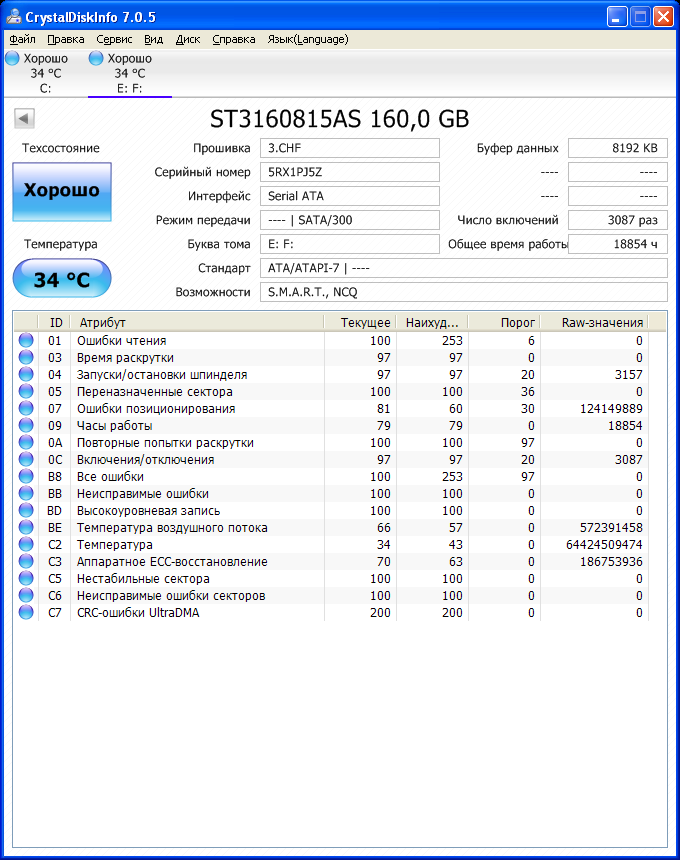Image resolution: width=680 pixels, height=860 pixels.
Task: Click the serial number field 5RX1PJ5Z
Action: click(350, 172)
